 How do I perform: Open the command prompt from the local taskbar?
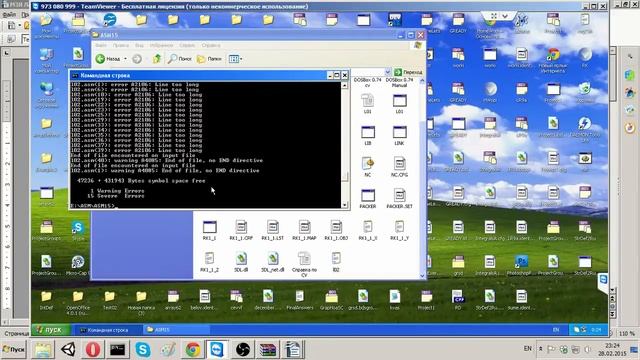pyautogui.click(x=118, y=349)
